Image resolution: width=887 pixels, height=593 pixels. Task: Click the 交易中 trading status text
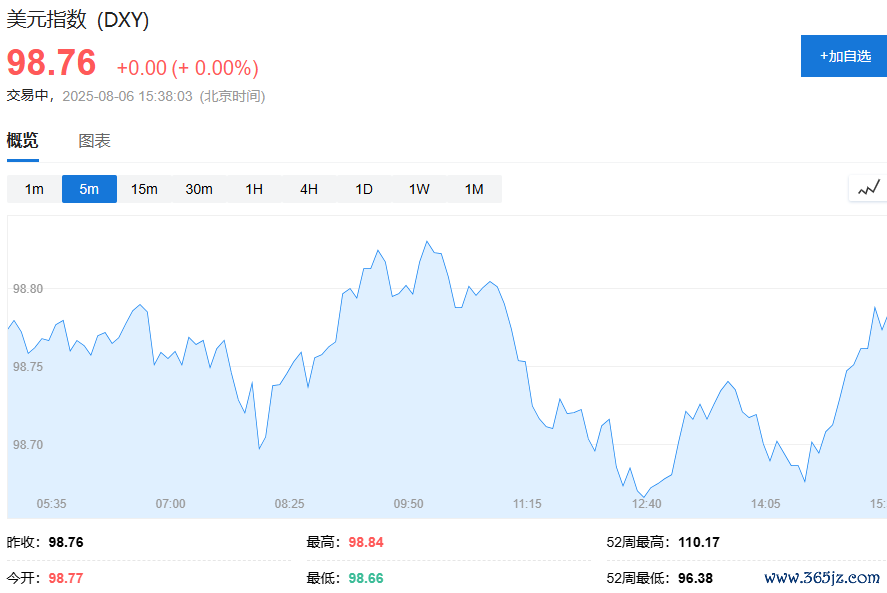click(x=28, y=96)
